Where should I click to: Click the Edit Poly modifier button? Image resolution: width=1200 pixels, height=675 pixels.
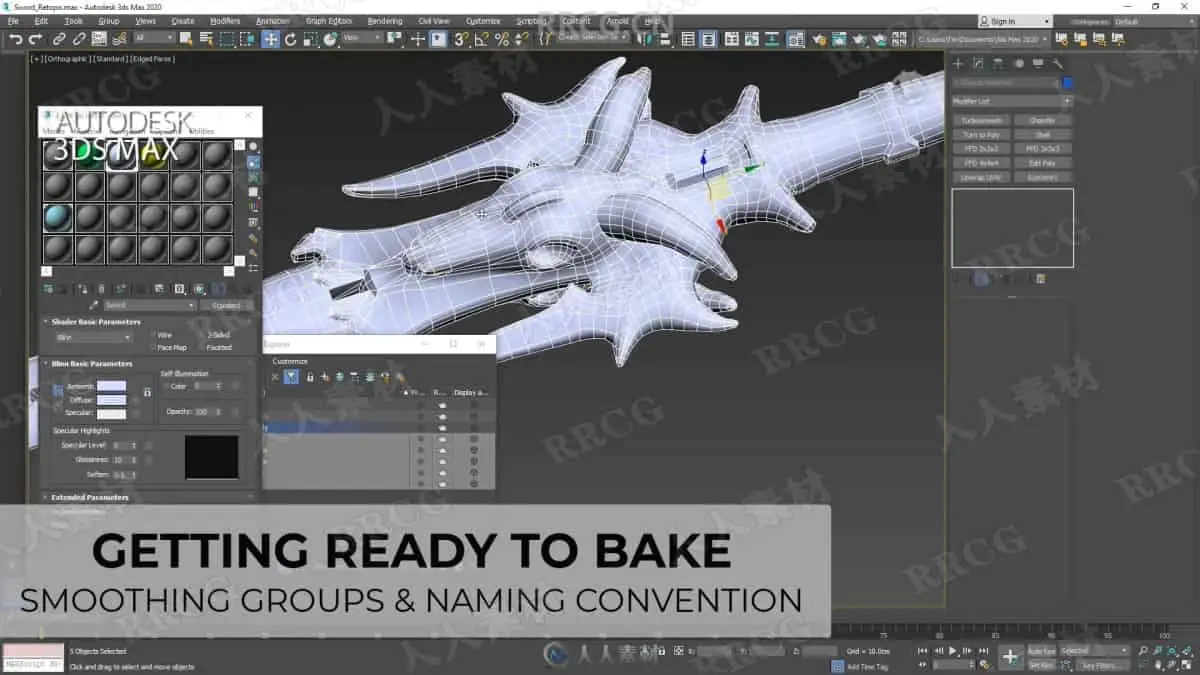(1042, 163)
